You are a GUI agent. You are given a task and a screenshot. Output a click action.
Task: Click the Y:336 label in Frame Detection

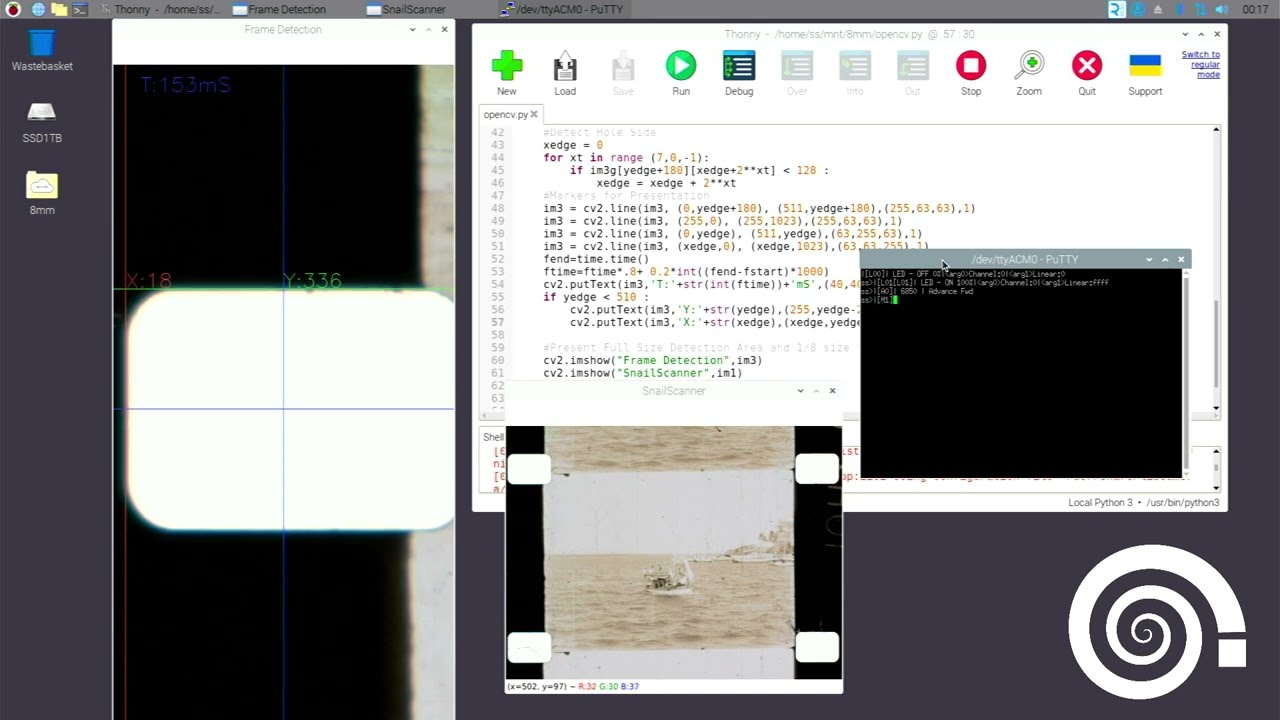coord(313,281)
